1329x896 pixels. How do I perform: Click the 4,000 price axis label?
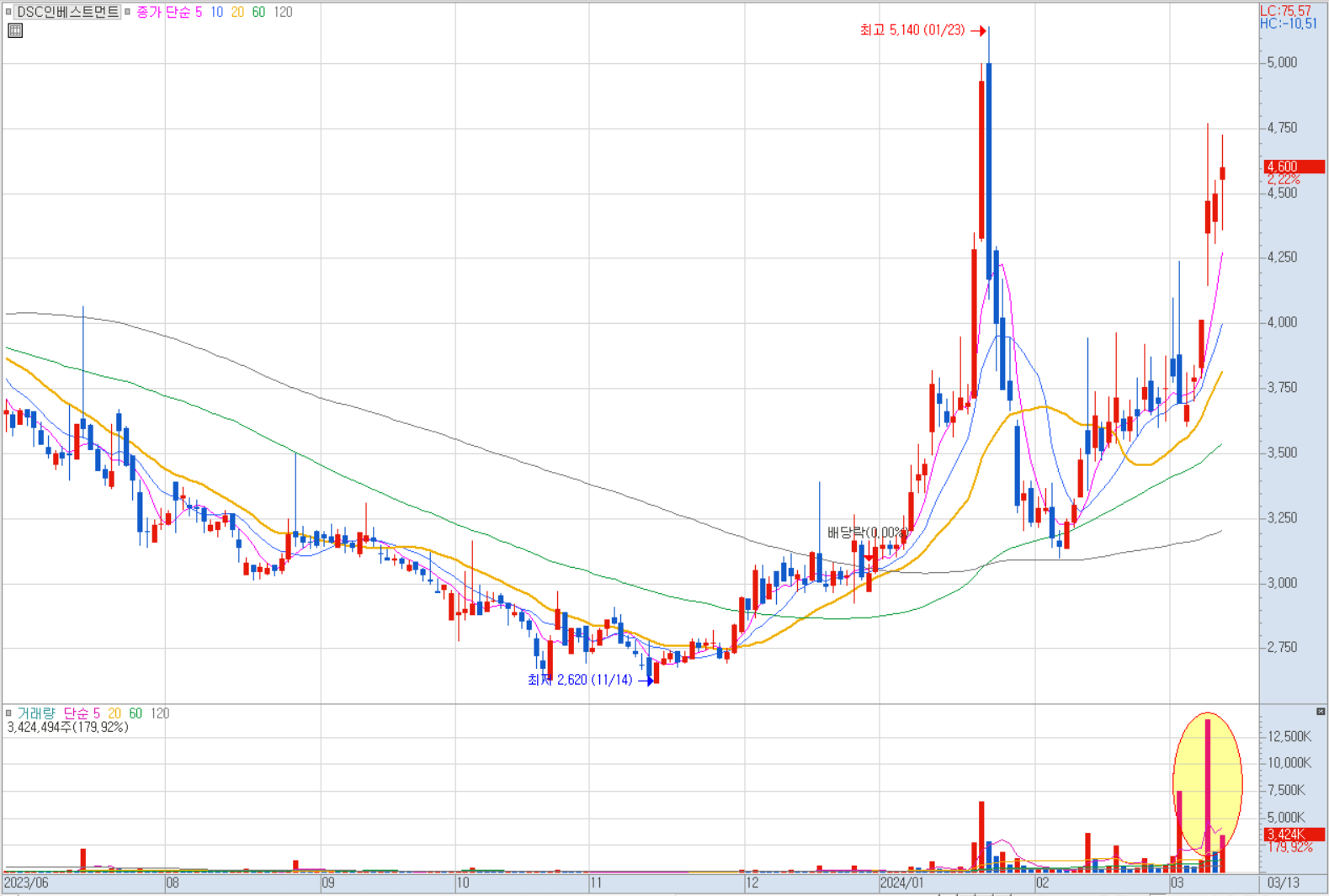pos(1282,322)
